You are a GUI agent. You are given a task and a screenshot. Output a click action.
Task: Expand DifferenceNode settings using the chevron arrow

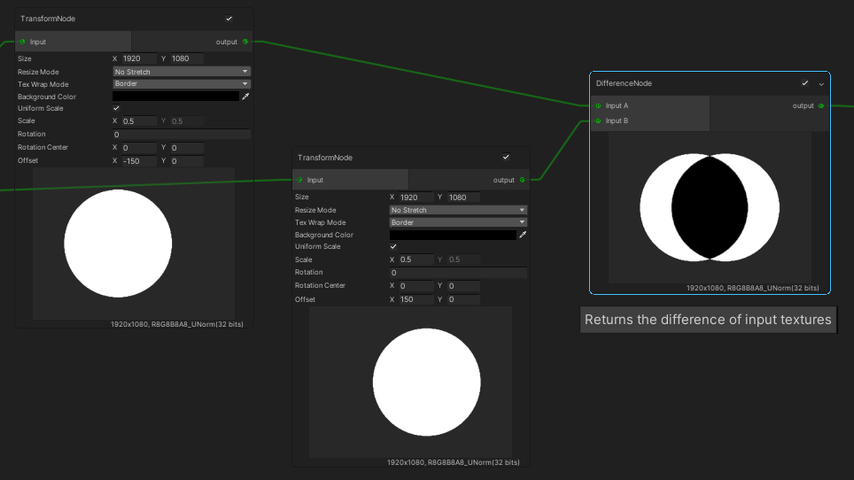click(x=821, y=84)
